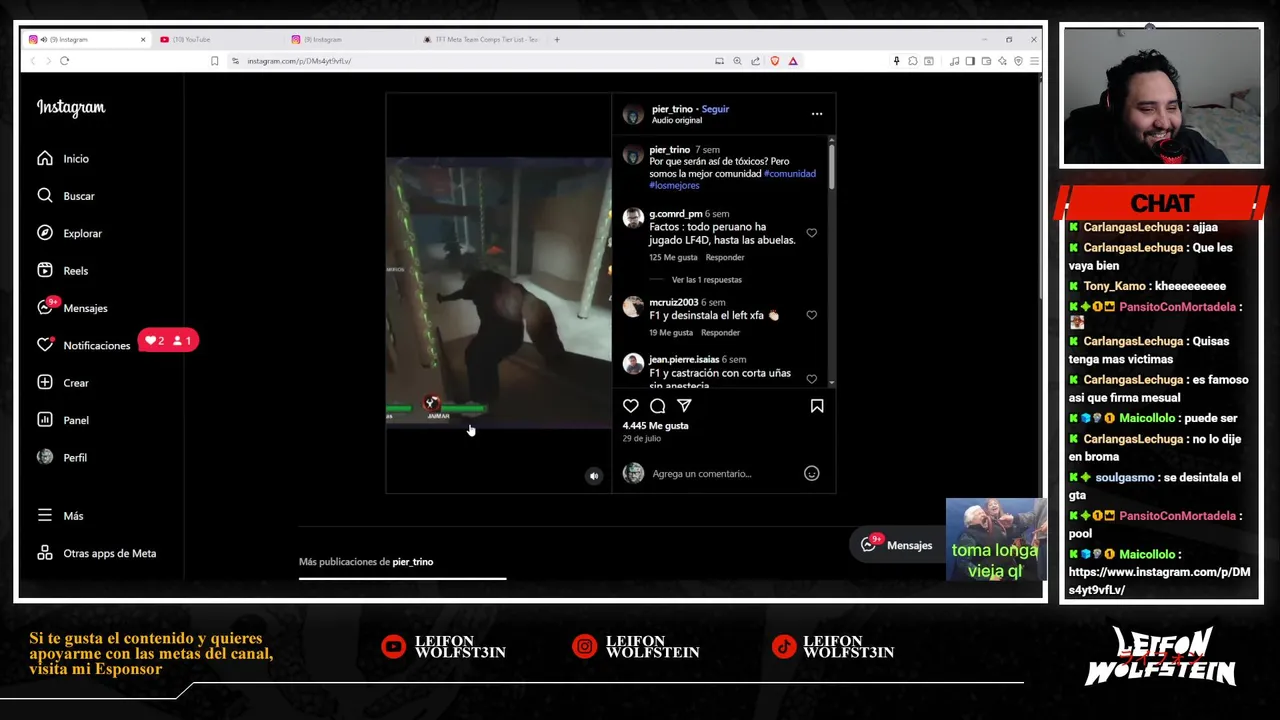The width and height of the screenshot is (1280, 720).
Task: Click Responder under g.comrd_pm's comment
Action: click(725, 258)
